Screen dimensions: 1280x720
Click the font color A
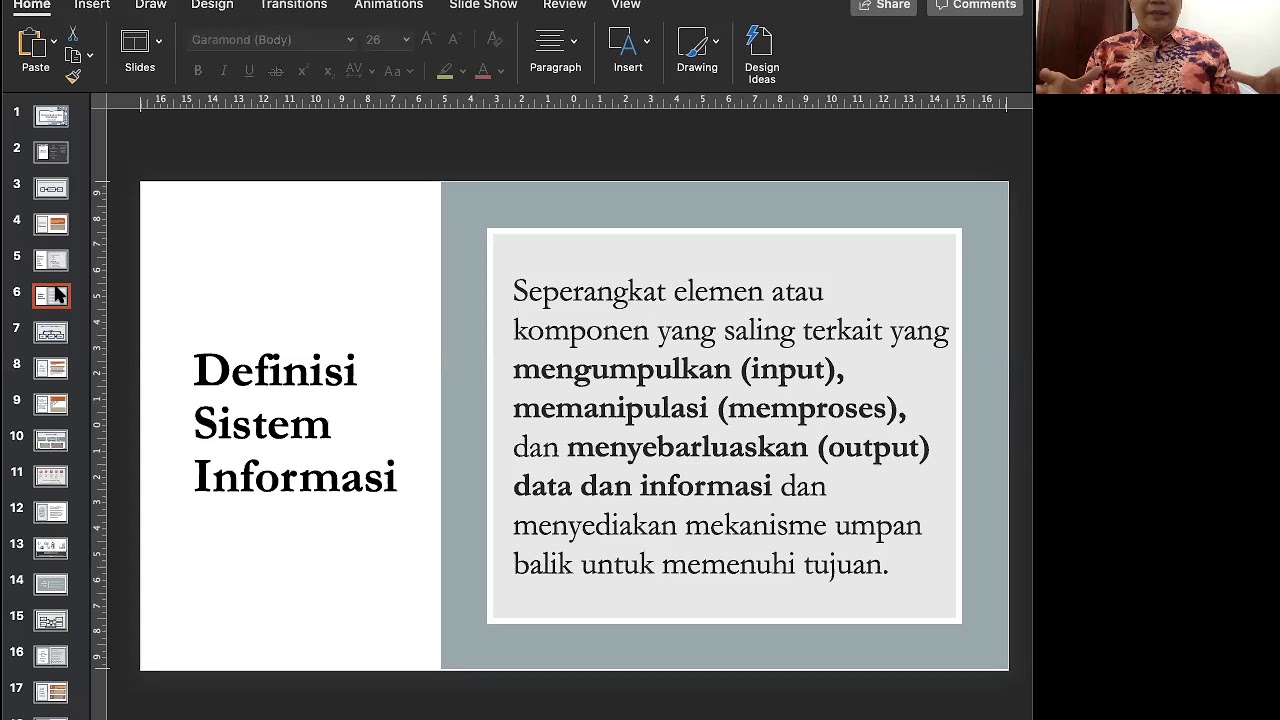coord(483,71)
